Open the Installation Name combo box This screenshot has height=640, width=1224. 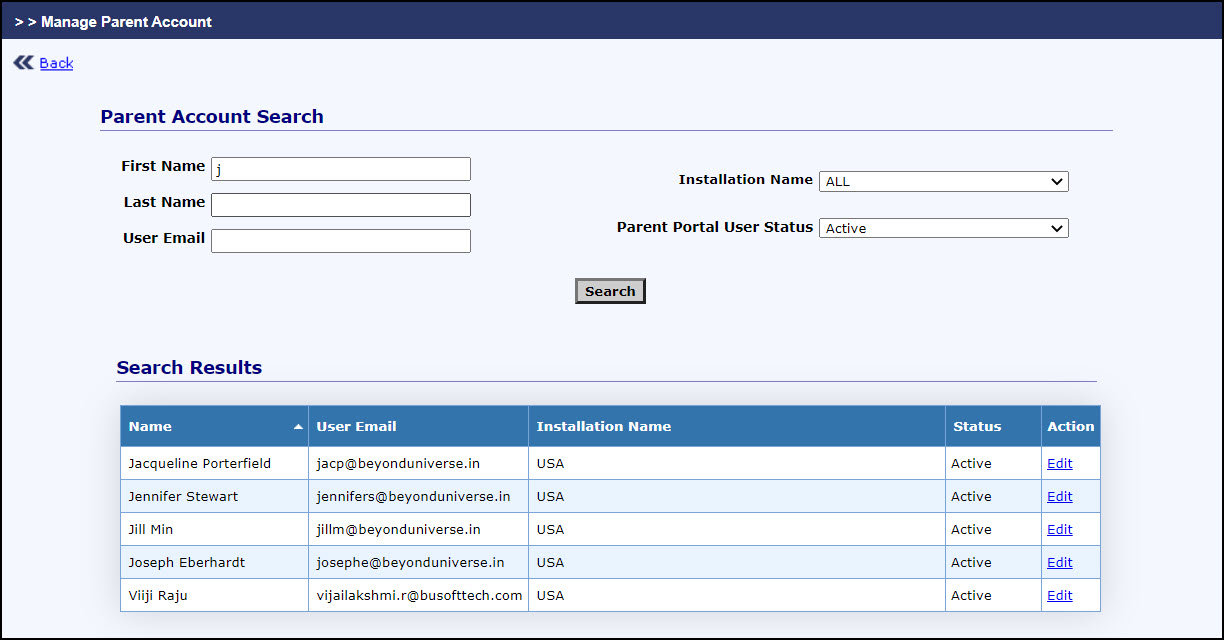[x=943, y=181]
